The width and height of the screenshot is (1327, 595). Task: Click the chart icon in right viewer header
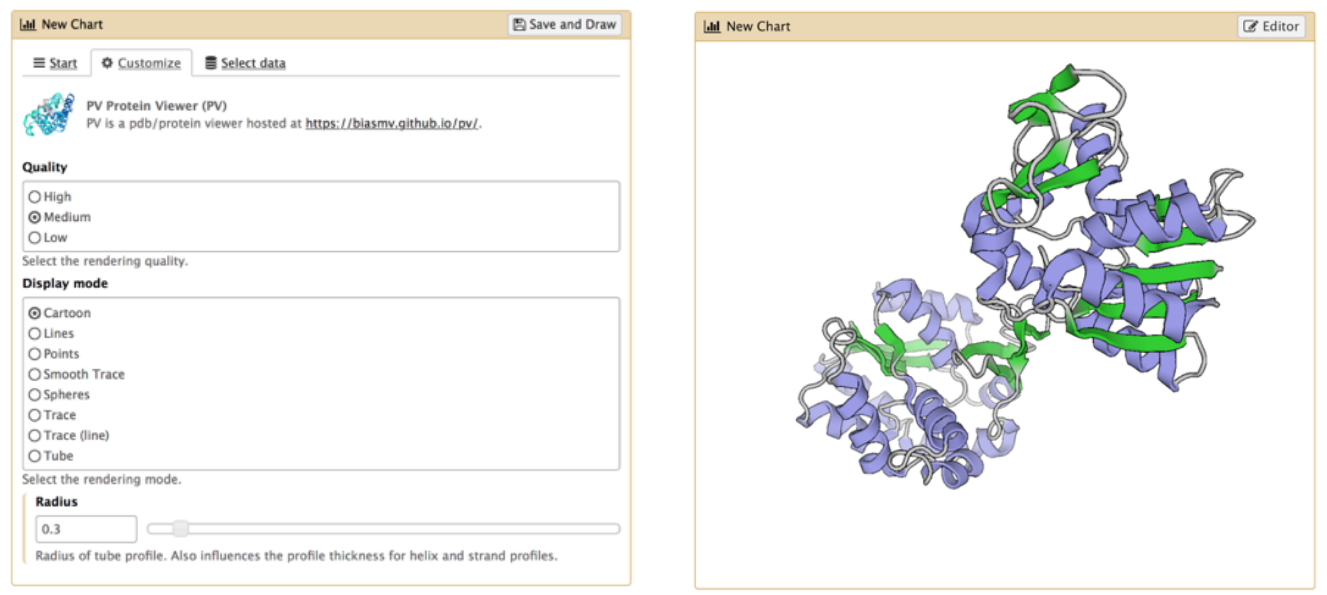click(x=712, y=26)
